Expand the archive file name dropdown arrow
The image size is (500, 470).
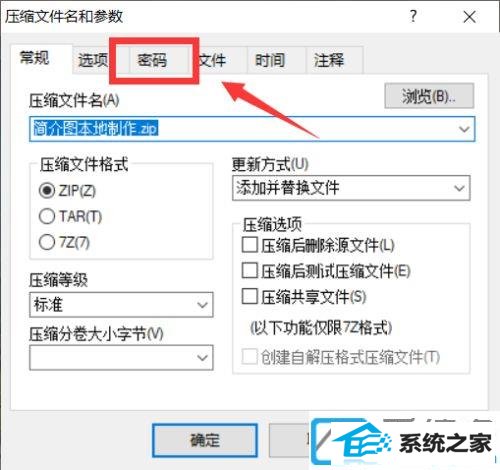coord(464,129)
